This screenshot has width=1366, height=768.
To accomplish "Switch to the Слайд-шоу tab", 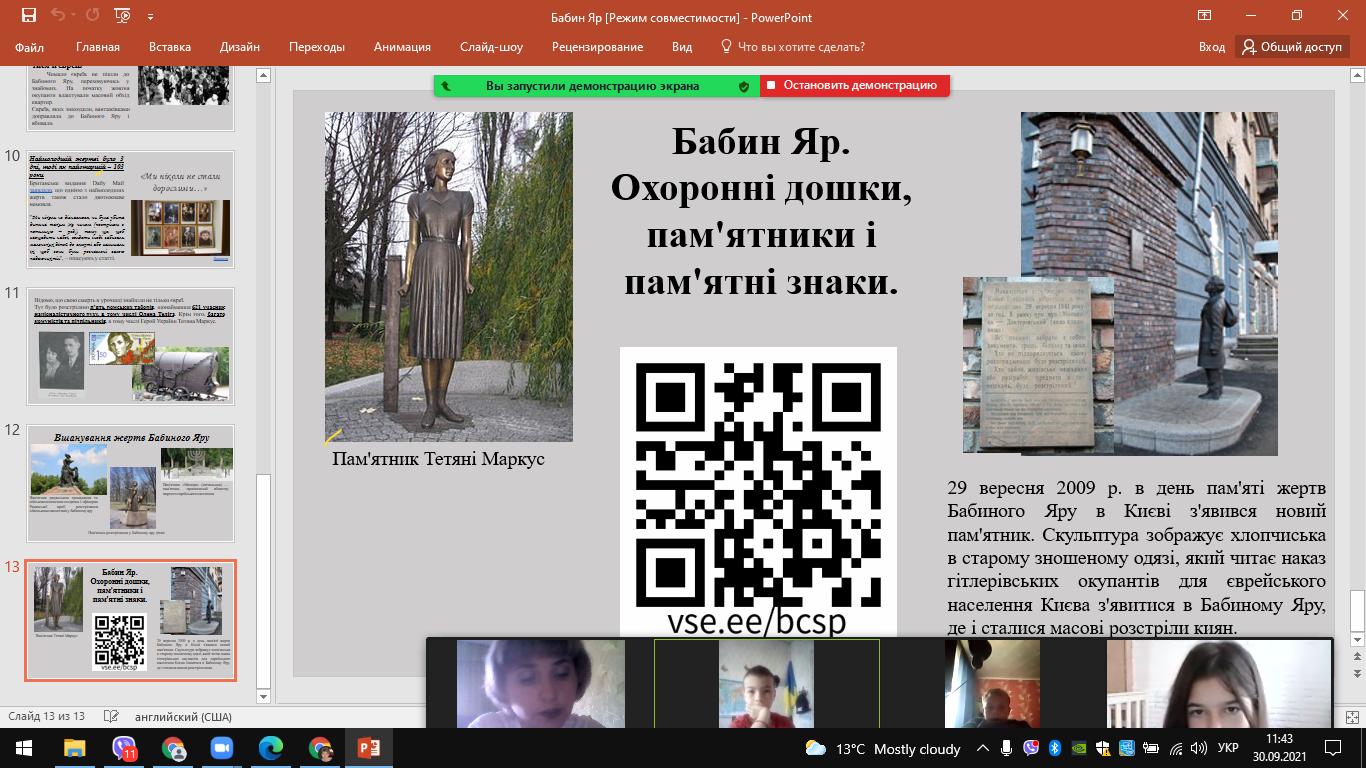I will pyautogui.click(x=491, y=47).
